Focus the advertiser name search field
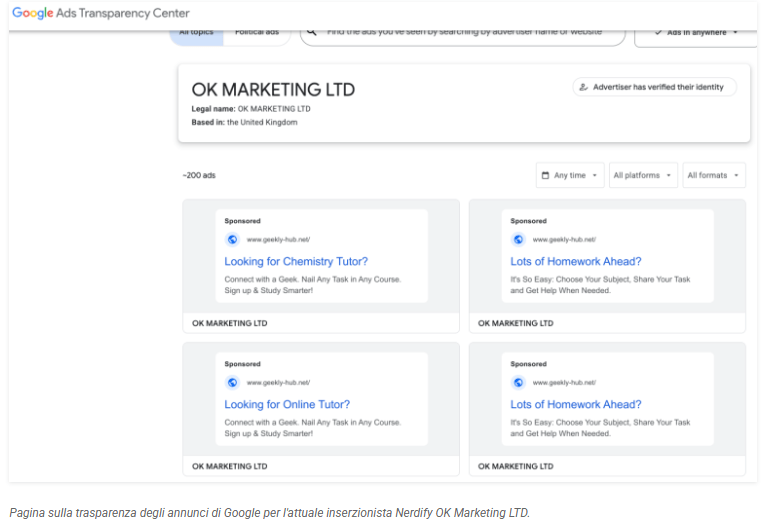 [465, 32]
